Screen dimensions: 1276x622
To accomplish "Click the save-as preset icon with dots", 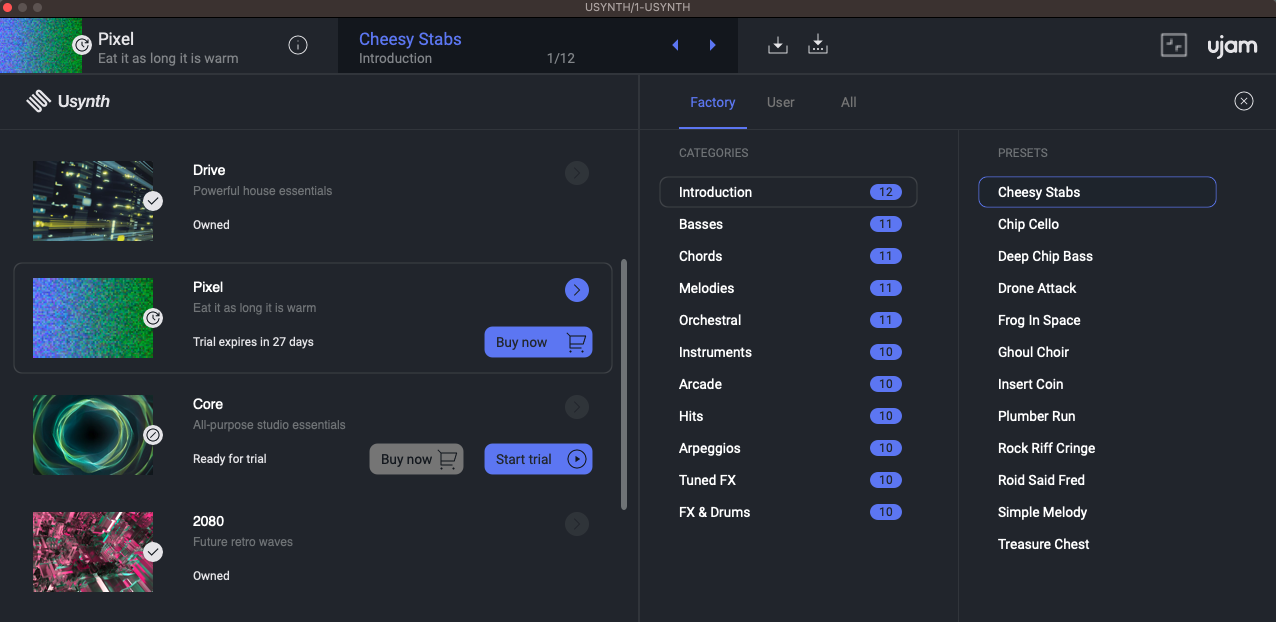I will point(818,45).
